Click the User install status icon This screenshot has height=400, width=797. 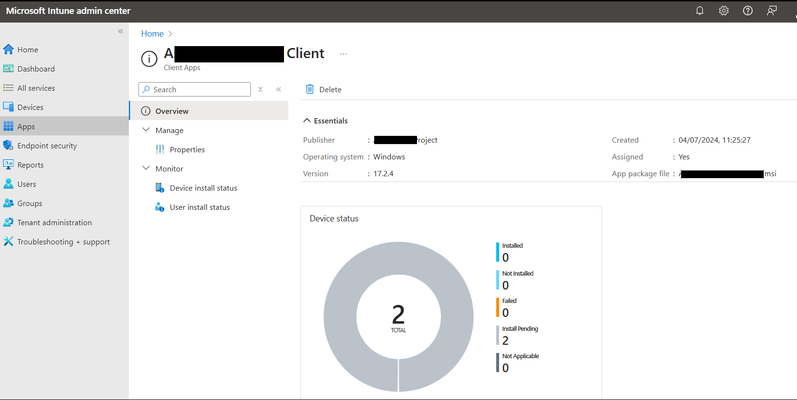[x=160, y=207]
